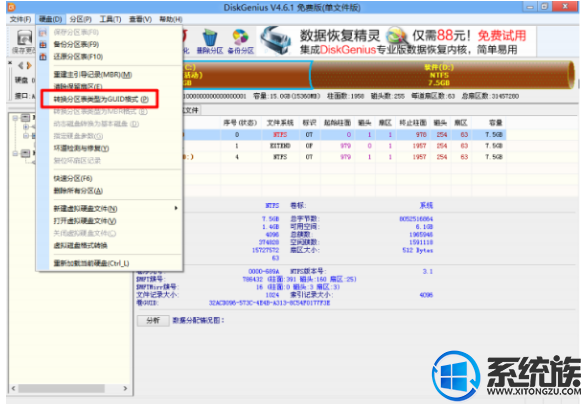Click the previous disk left arrow

[x=20, y=66]
